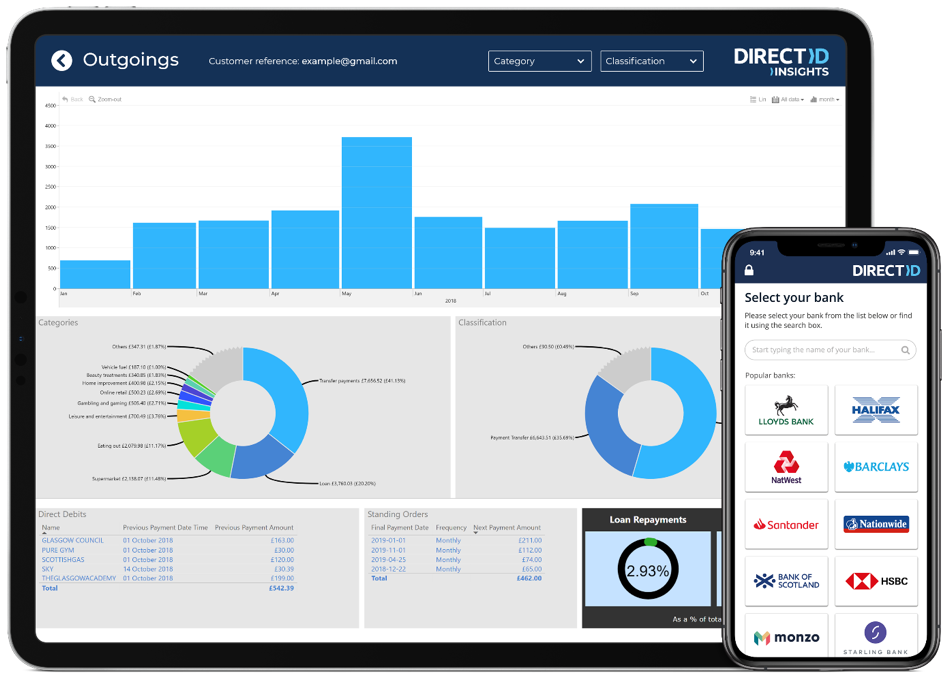Click the padlock icon in phone header
The width and height of the screenshot is (947, 677).
click(749, 270)
